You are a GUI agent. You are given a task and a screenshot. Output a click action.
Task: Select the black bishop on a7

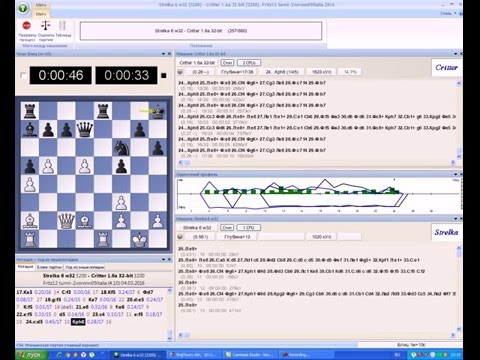point(30,129)
